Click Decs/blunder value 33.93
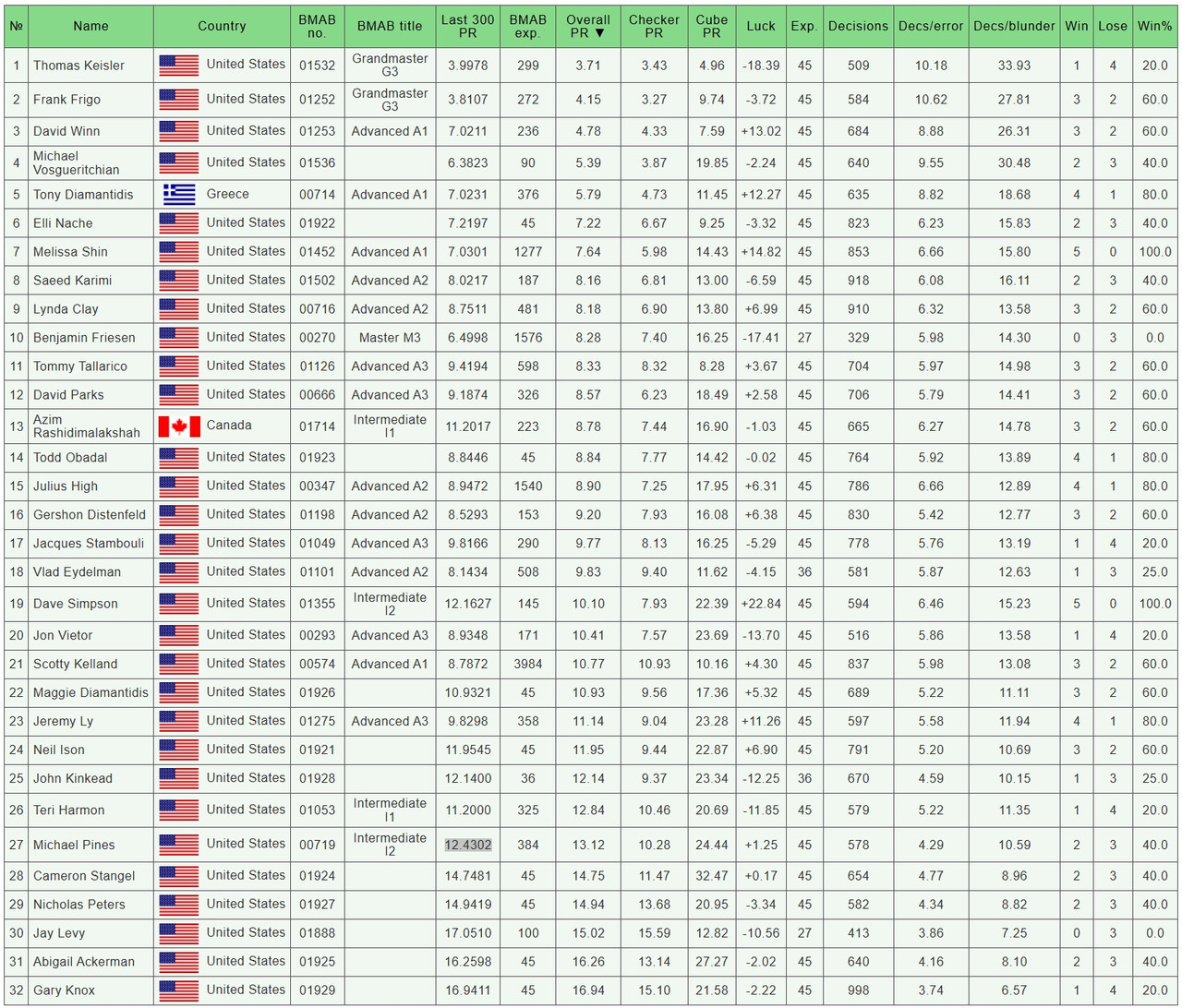Viewport: 1182px width, 1008px height. (1014, 66)
